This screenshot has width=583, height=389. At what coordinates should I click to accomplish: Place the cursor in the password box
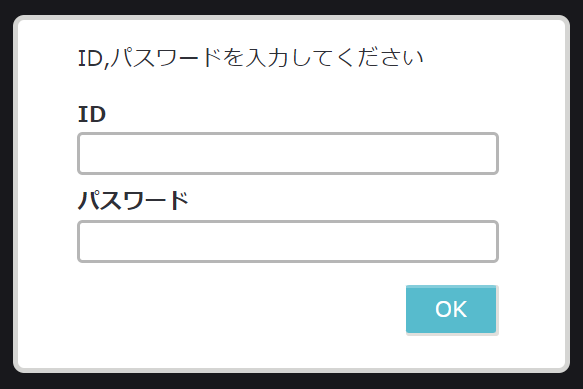288,241
